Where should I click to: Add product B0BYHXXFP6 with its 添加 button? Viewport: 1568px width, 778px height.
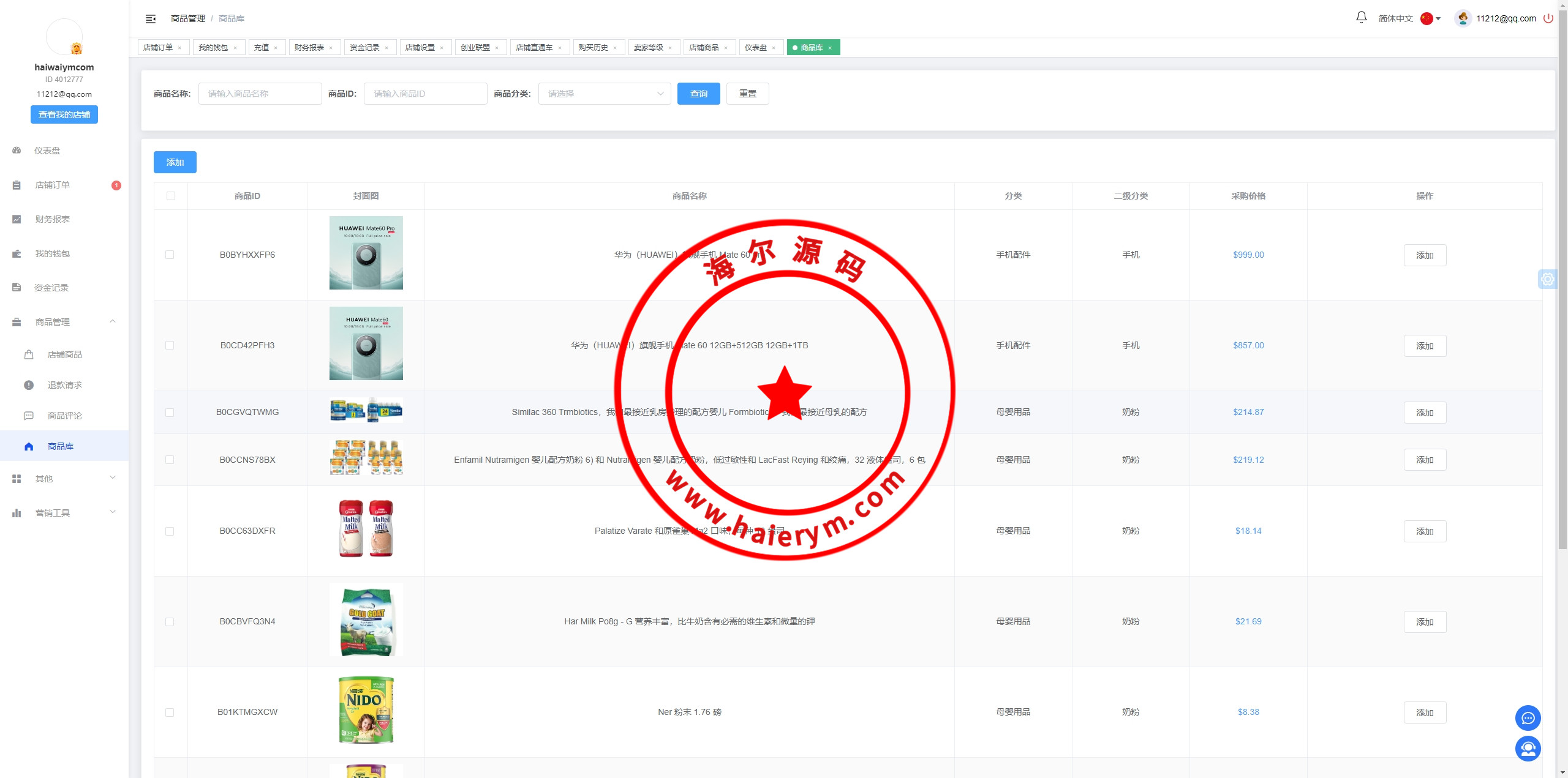click(1425, 255)
